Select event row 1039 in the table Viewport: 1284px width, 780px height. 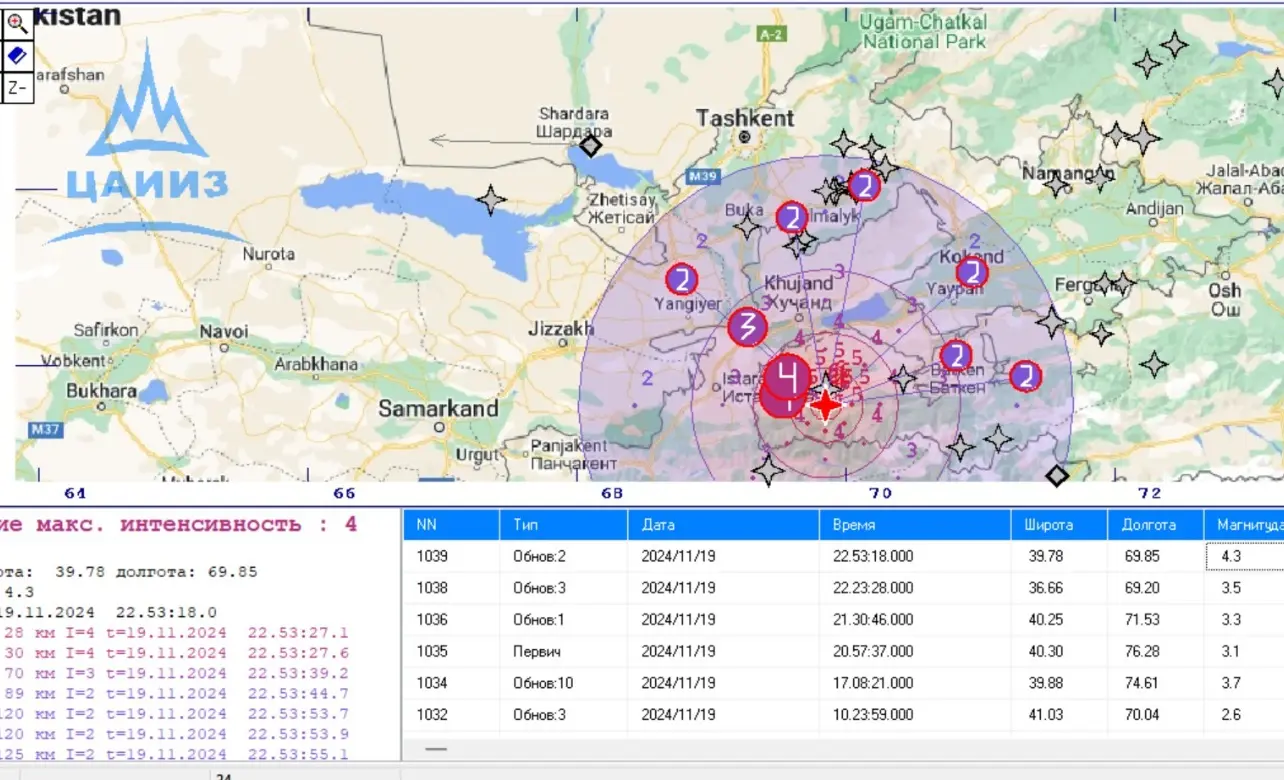pos(843,556)
